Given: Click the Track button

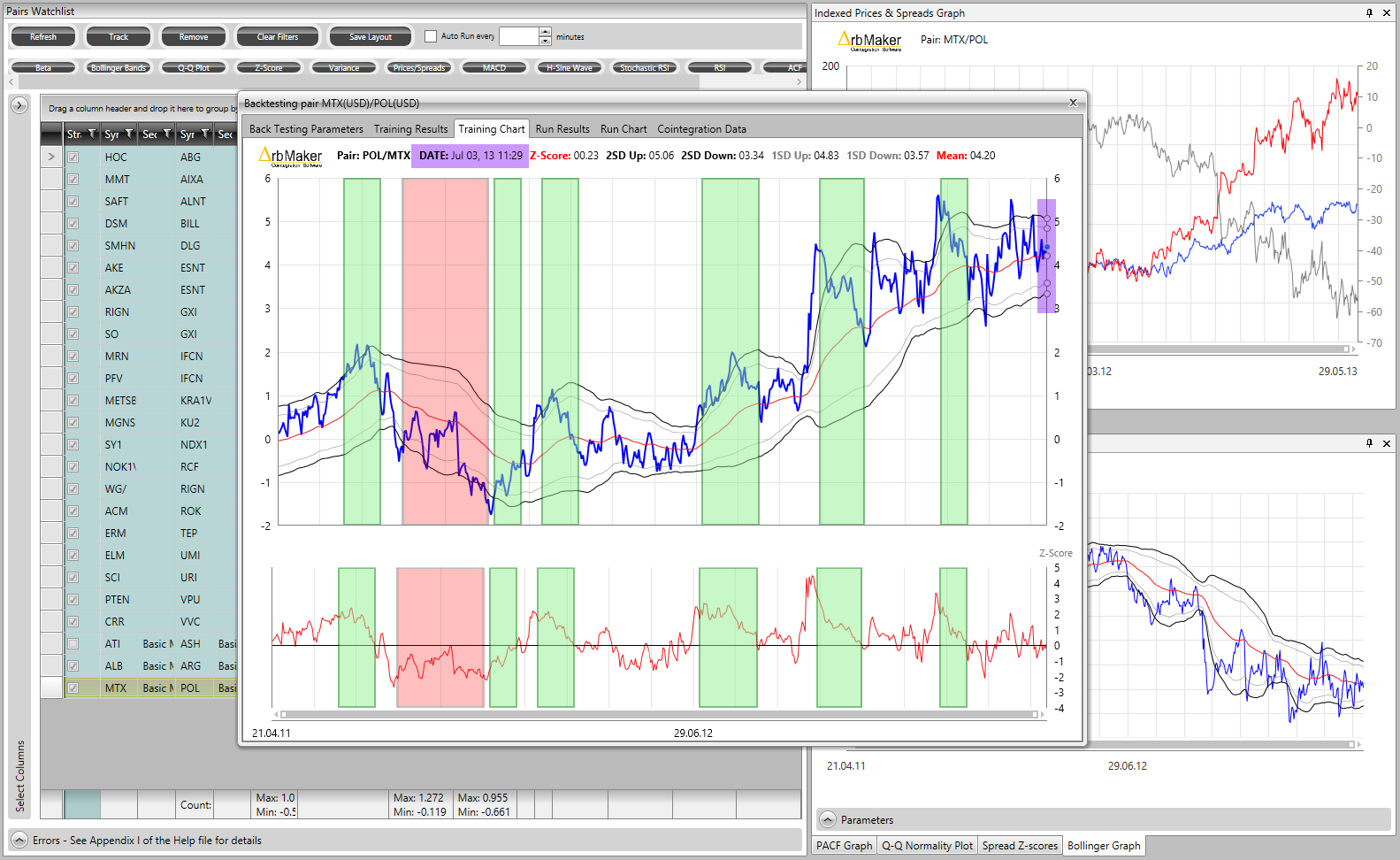Looking at the screenshot, I should tap(119, 37).
